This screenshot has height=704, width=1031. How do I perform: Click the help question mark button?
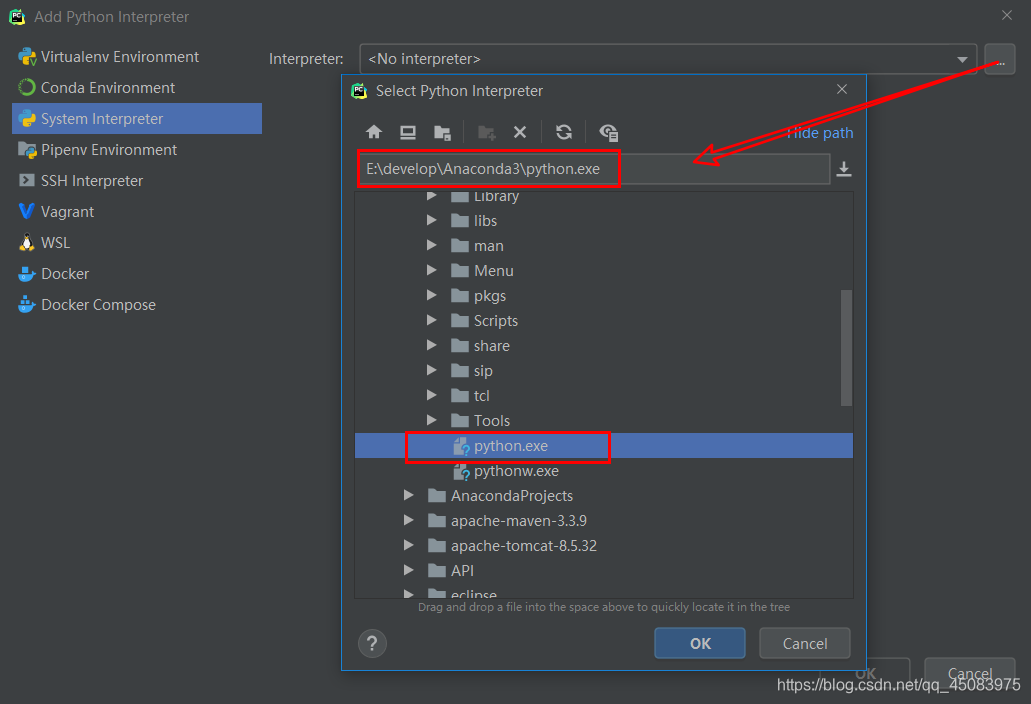[x=372, y=643]
